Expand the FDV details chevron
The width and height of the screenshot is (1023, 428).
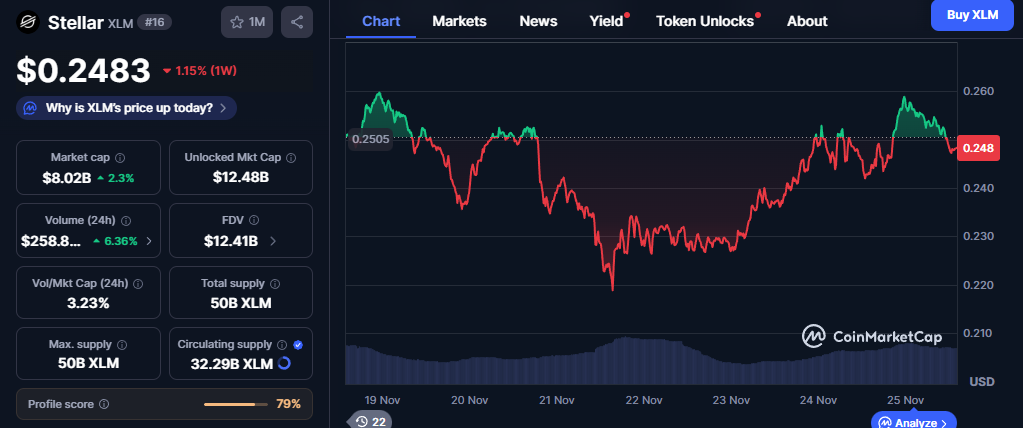tap(273, 241)
